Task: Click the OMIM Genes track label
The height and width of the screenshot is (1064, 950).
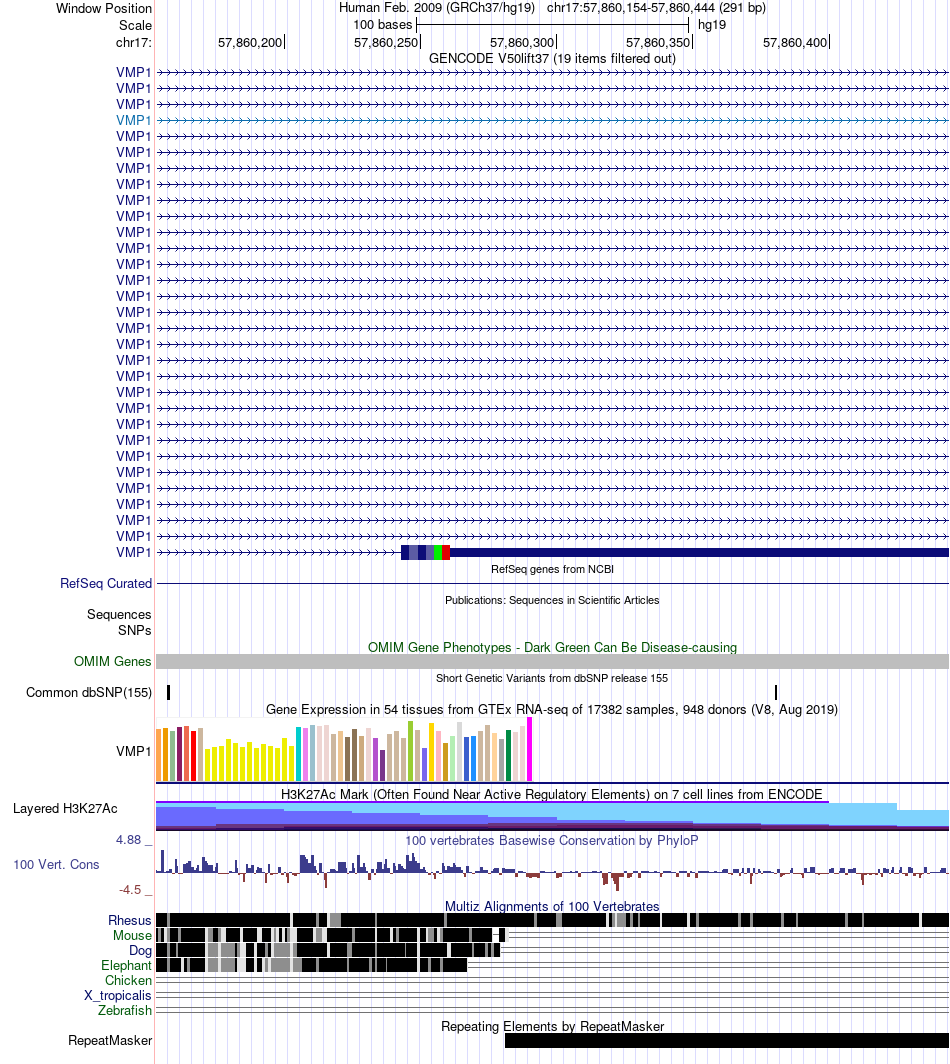Action: point(113,661)
